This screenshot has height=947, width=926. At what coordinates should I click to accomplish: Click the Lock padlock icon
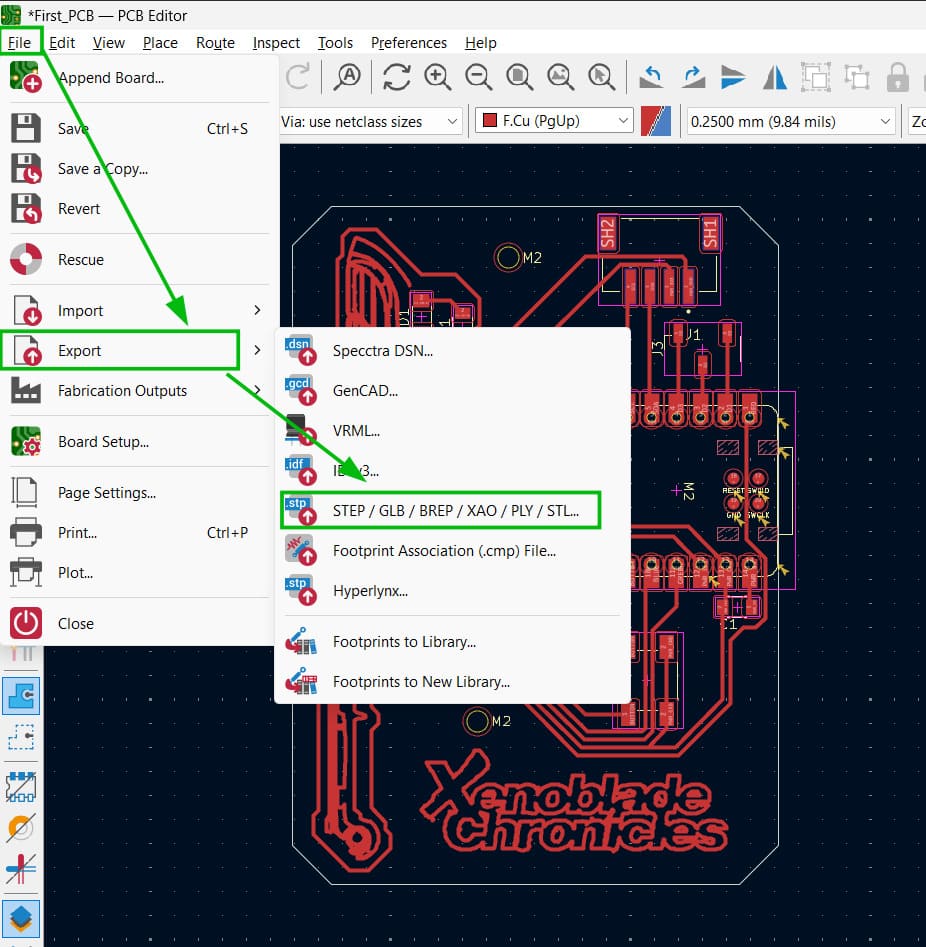898,77
